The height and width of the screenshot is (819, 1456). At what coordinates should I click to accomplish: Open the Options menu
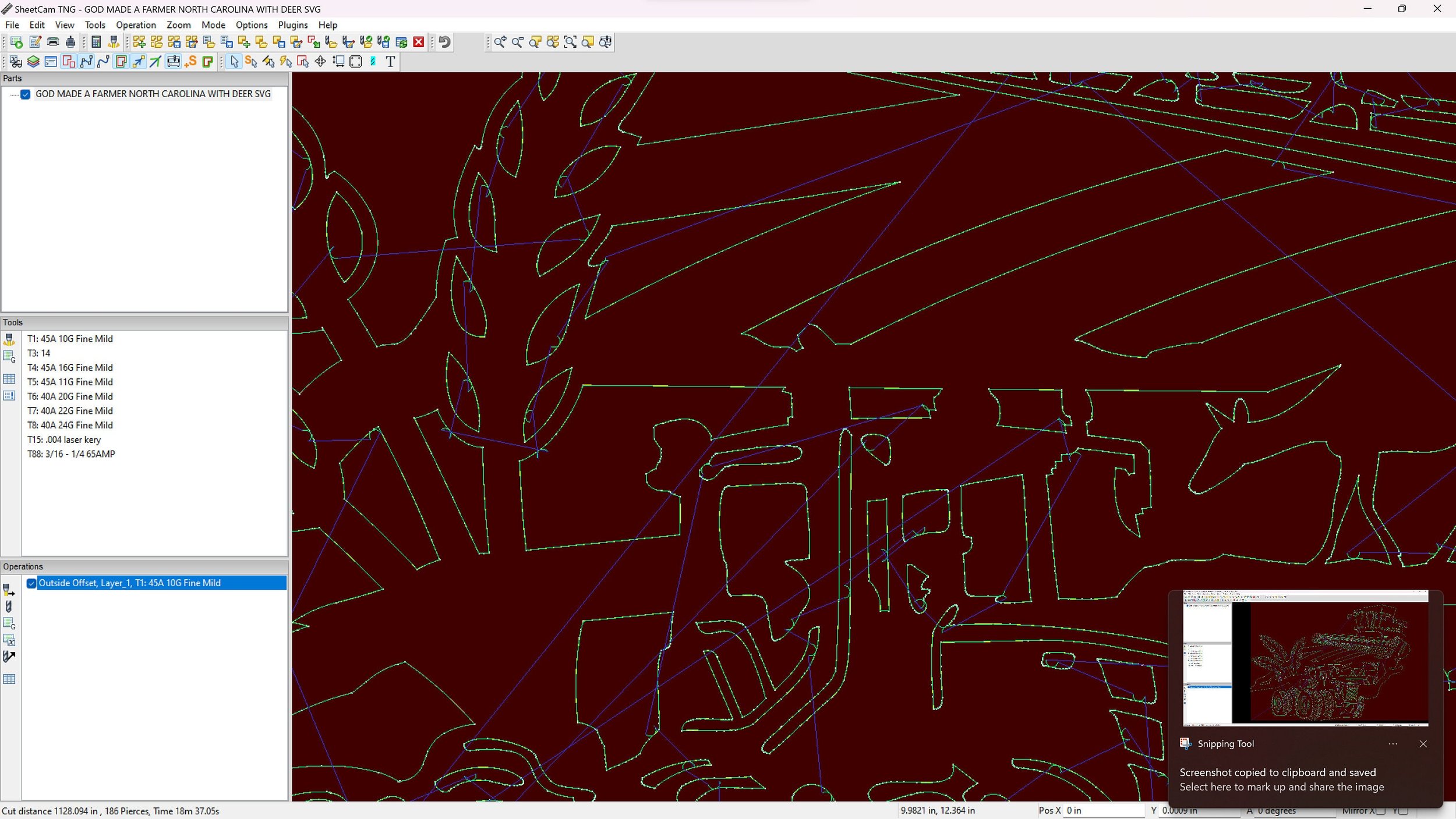pyautogui.click(x=252, y=25)
